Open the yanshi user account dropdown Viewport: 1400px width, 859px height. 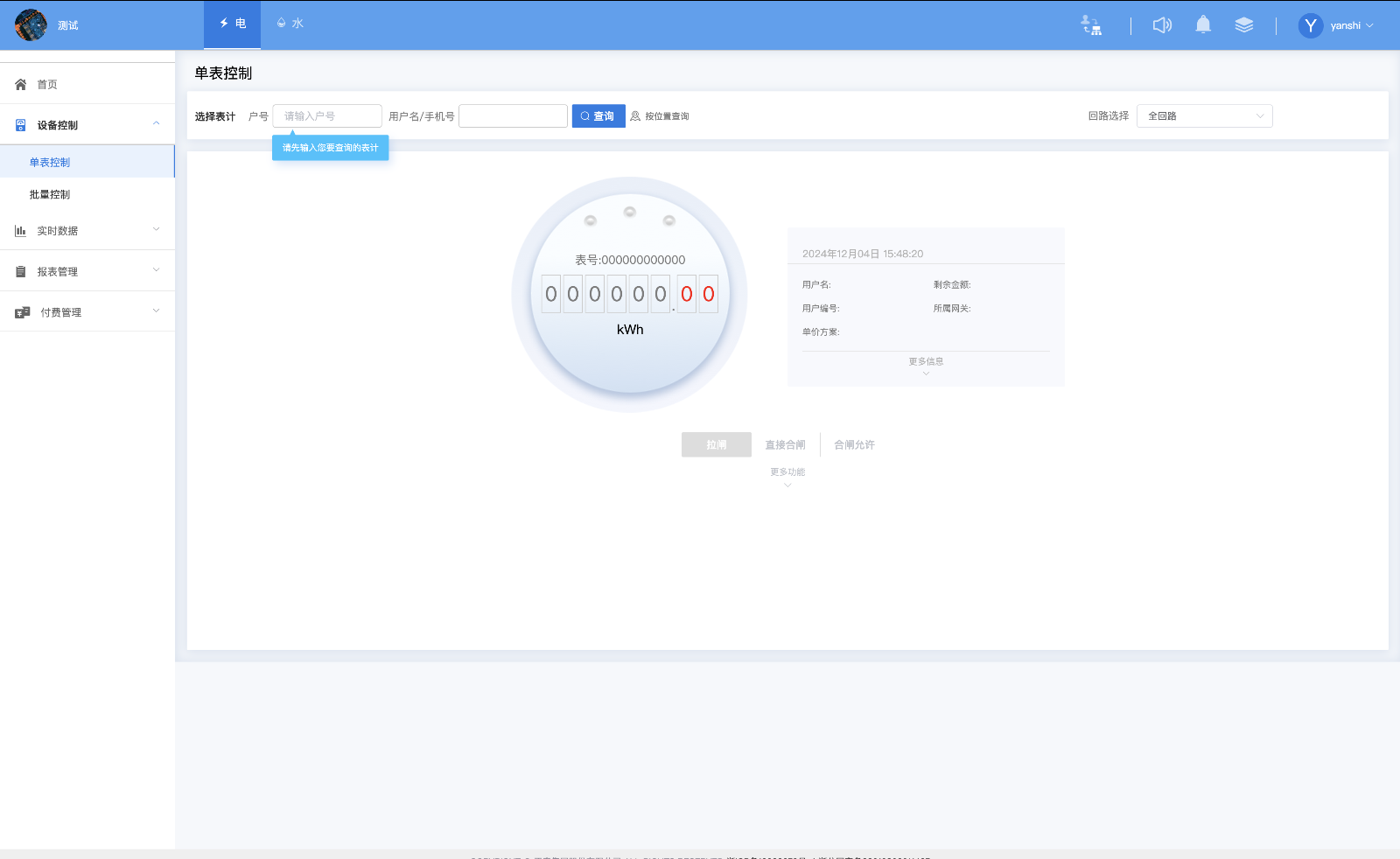click(x=1351, y=26)
